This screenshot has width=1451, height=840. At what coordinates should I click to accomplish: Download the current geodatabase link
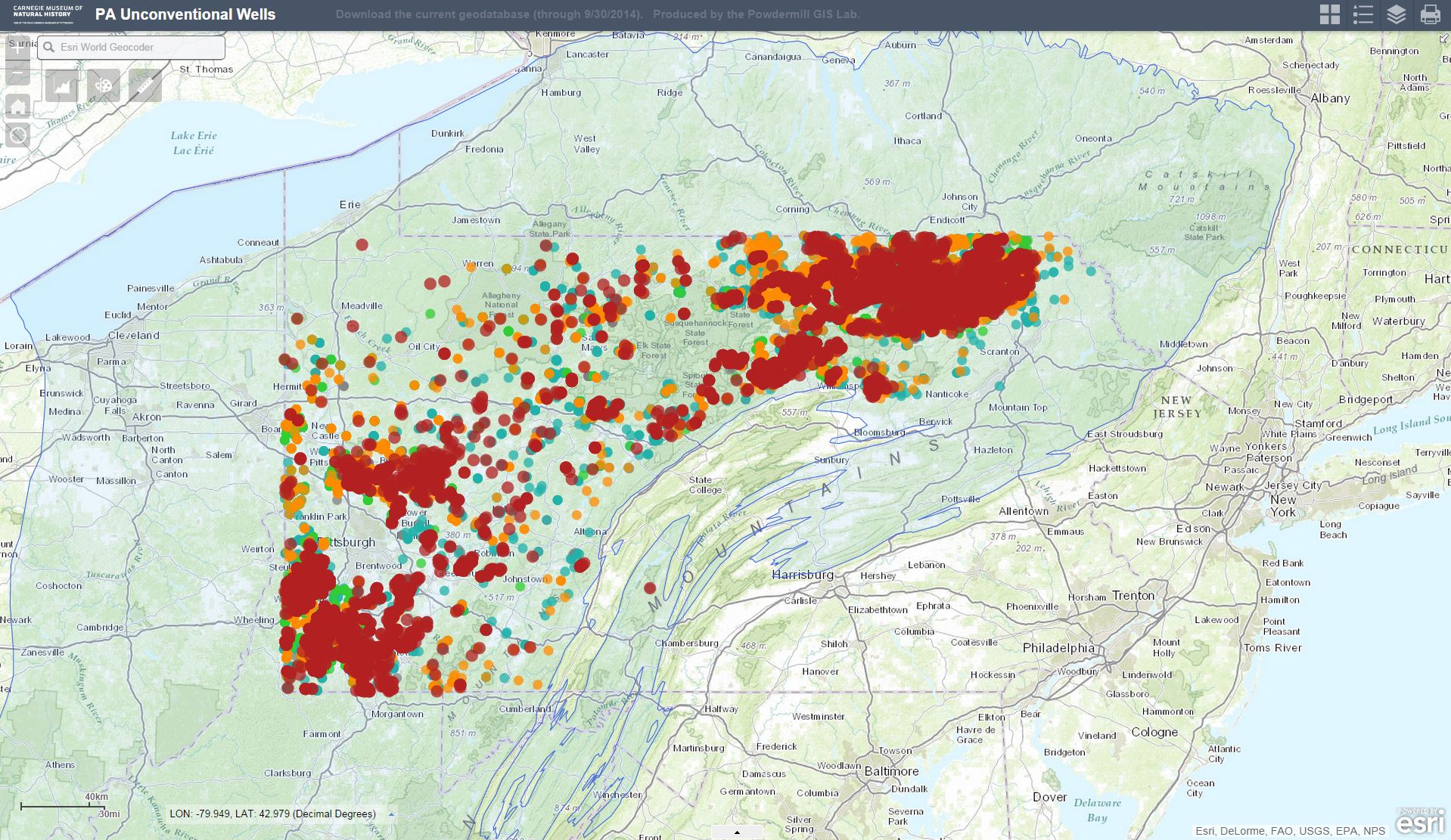(488, 14)
